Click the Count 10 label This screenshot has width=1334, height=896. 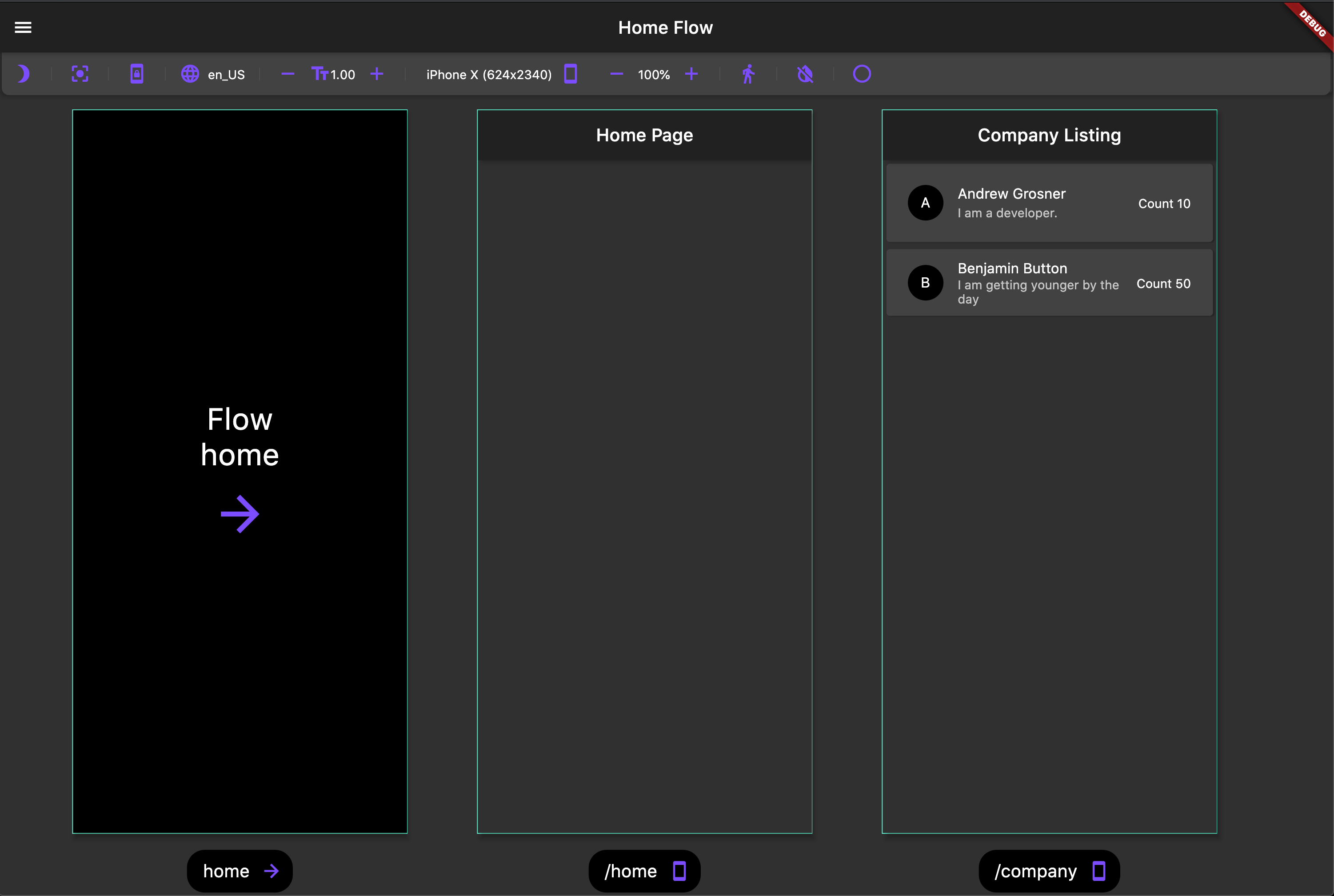[1164, 204]
